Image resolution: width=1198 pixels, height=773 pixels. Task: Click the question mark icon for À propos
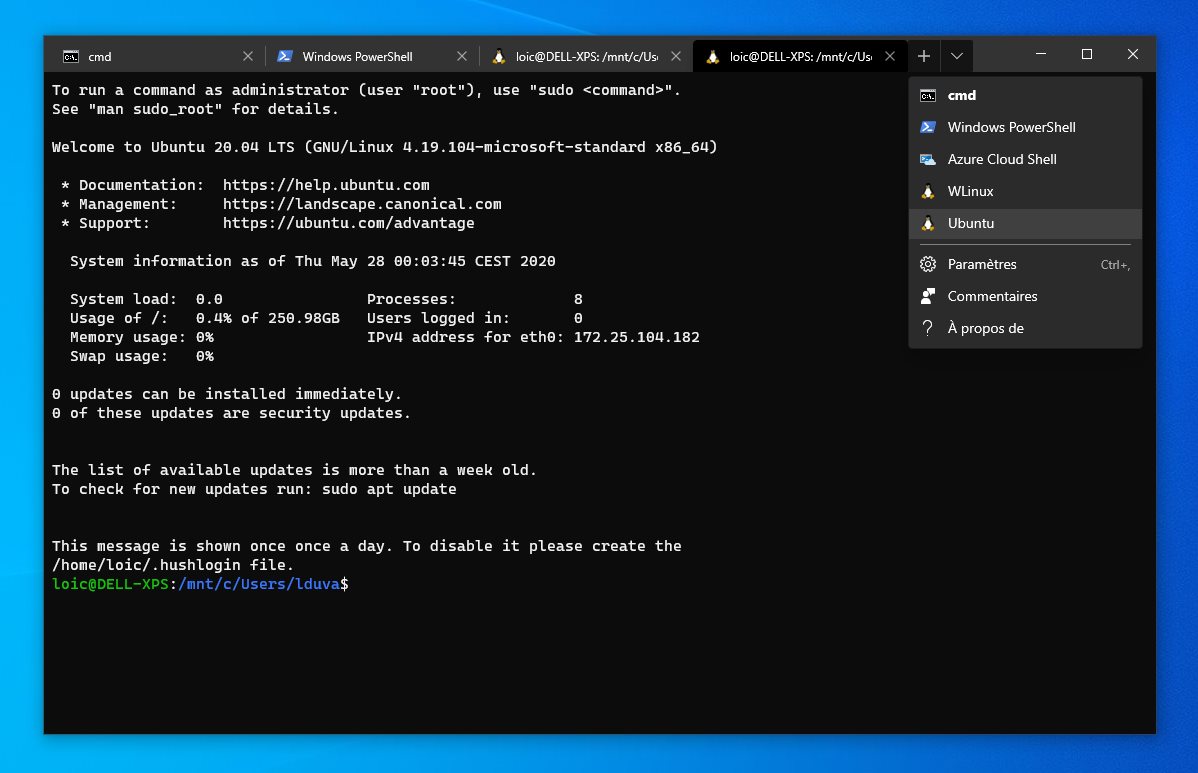coord(928,328)
